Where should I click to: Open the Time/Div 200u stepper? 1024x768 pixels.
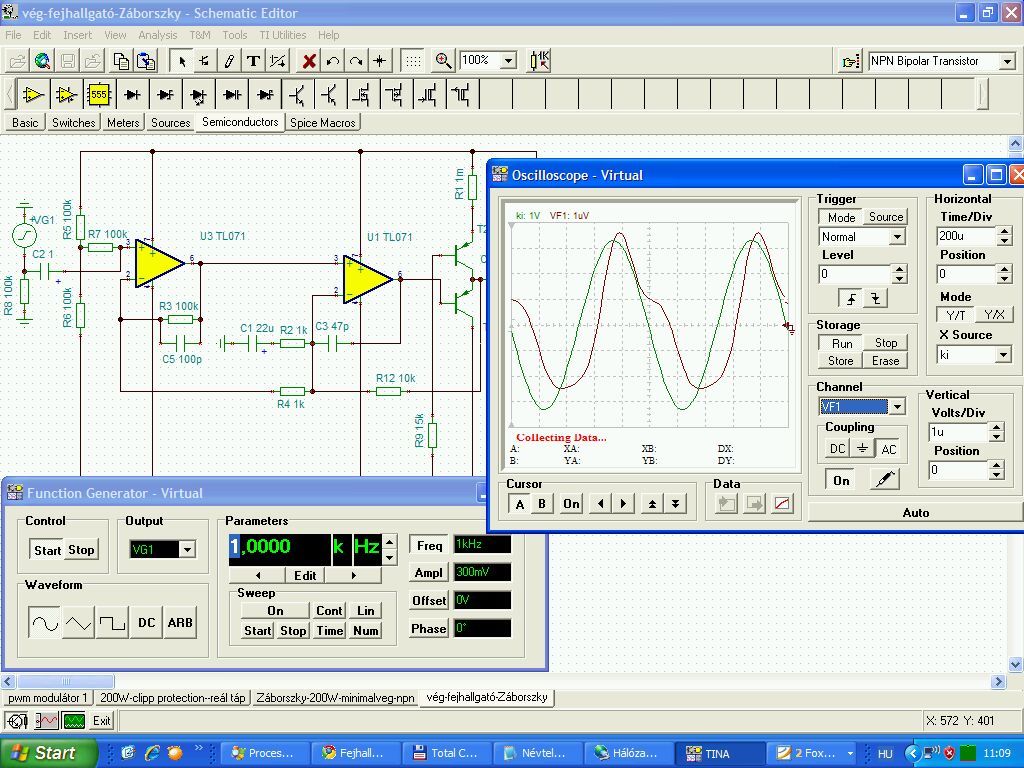tap(1004, 235)
